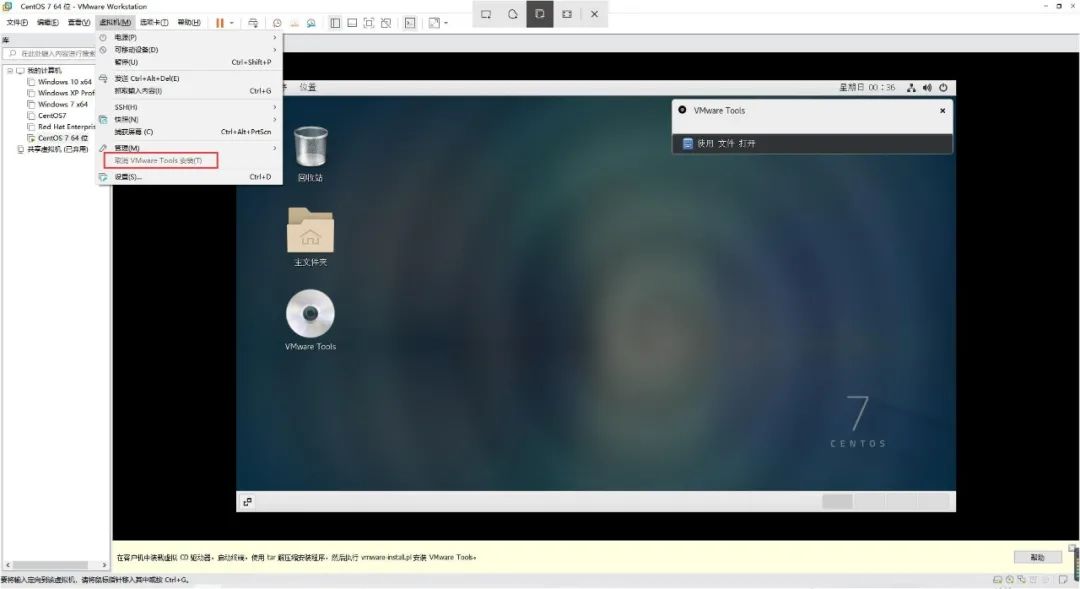Click the library scrollbar right arrow

click(x=104, y=565)
